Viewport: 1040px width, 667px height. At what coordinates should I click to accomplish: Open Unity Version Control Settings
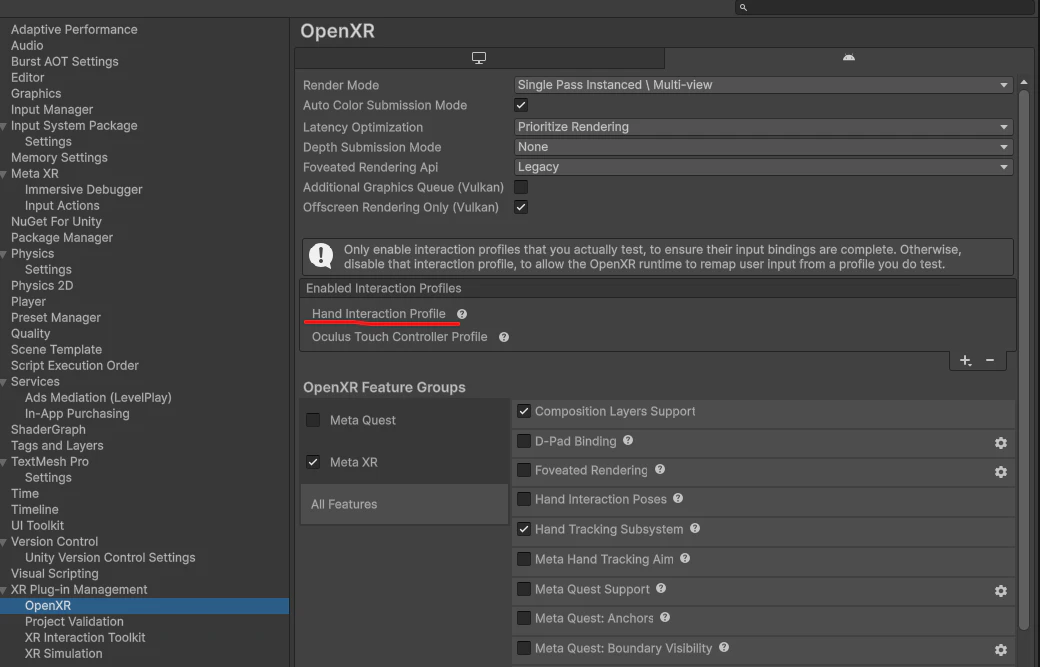110,558
